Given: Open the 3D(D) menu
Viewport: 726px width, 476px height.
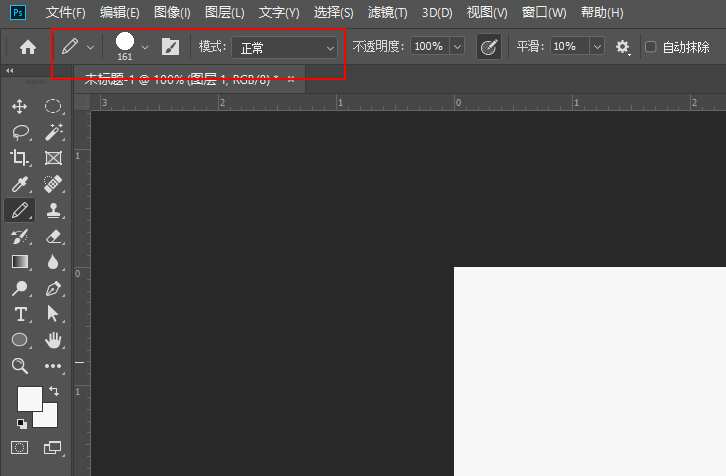Looking at the screenshot, I should point(437,13).
